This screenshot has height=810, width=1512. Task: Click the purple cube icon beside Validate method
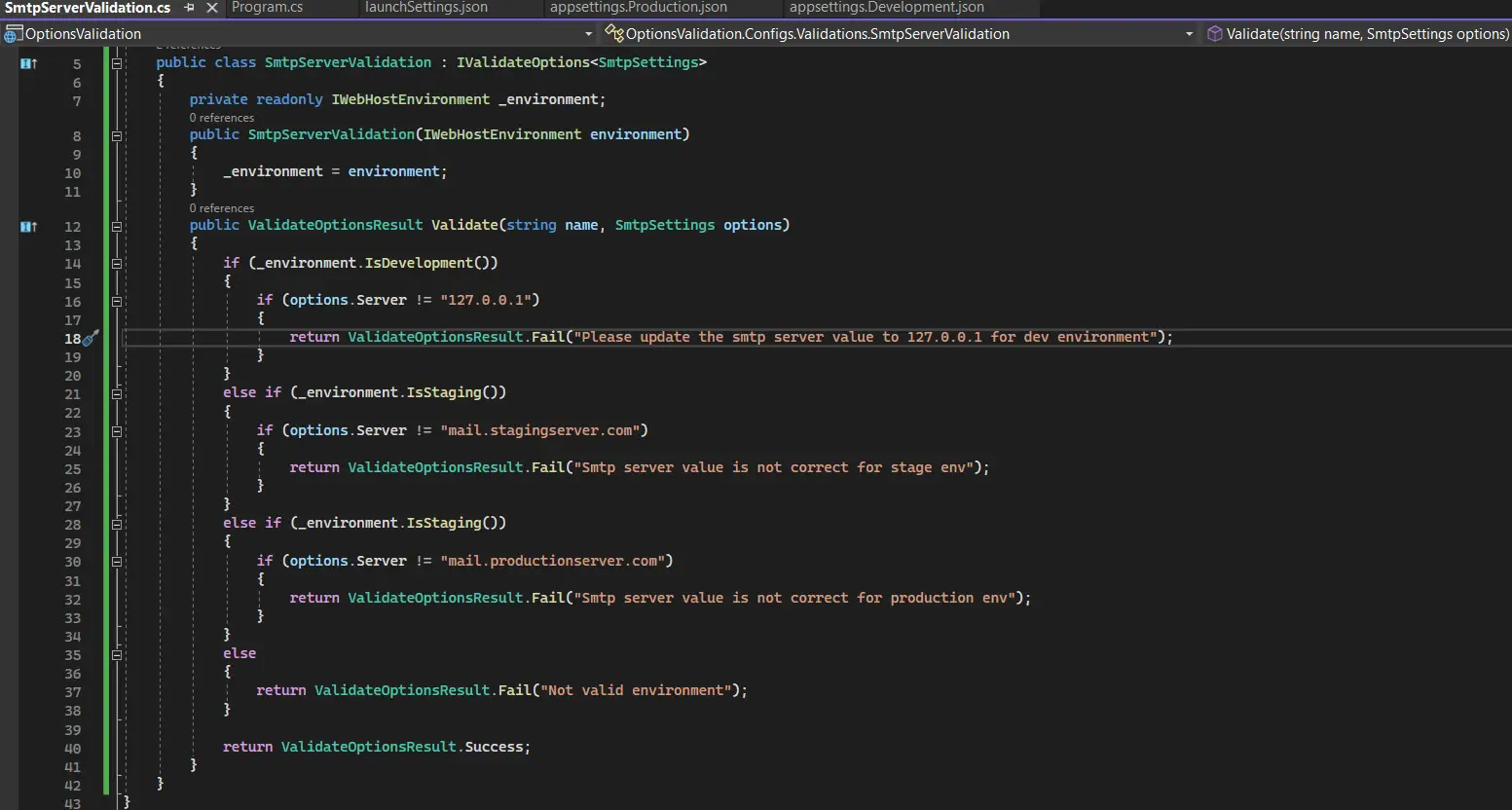pyautogui.click(x=1214, y=34)
